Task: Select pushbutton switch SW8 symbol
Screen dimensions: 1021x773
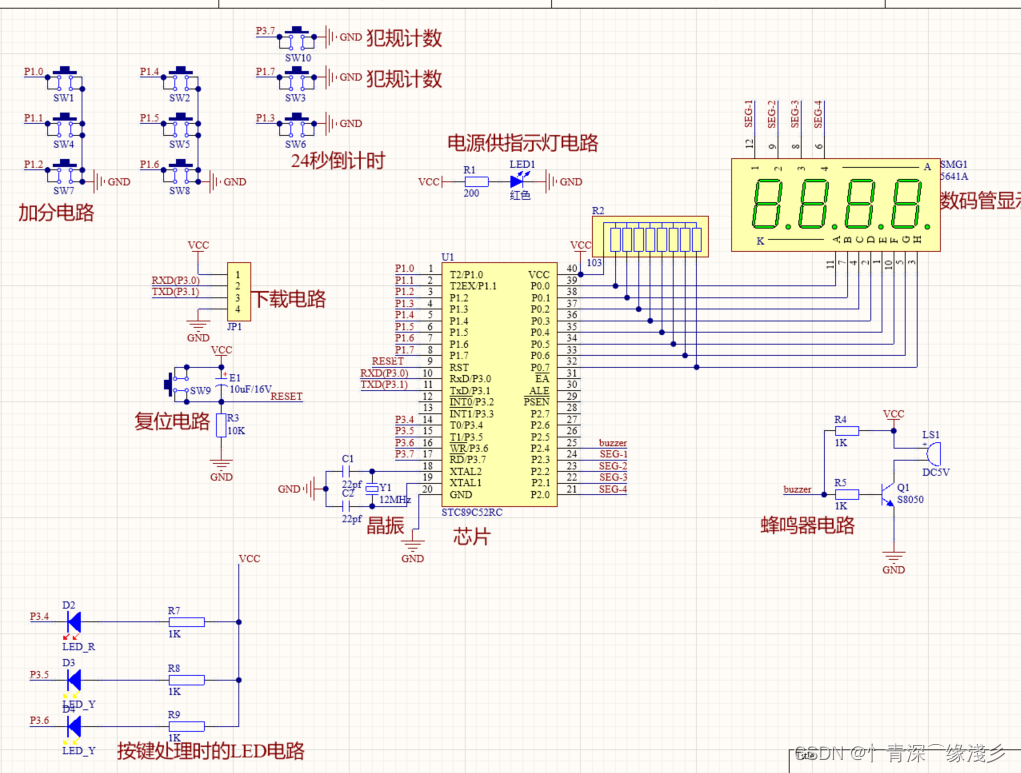Action: 180,171
